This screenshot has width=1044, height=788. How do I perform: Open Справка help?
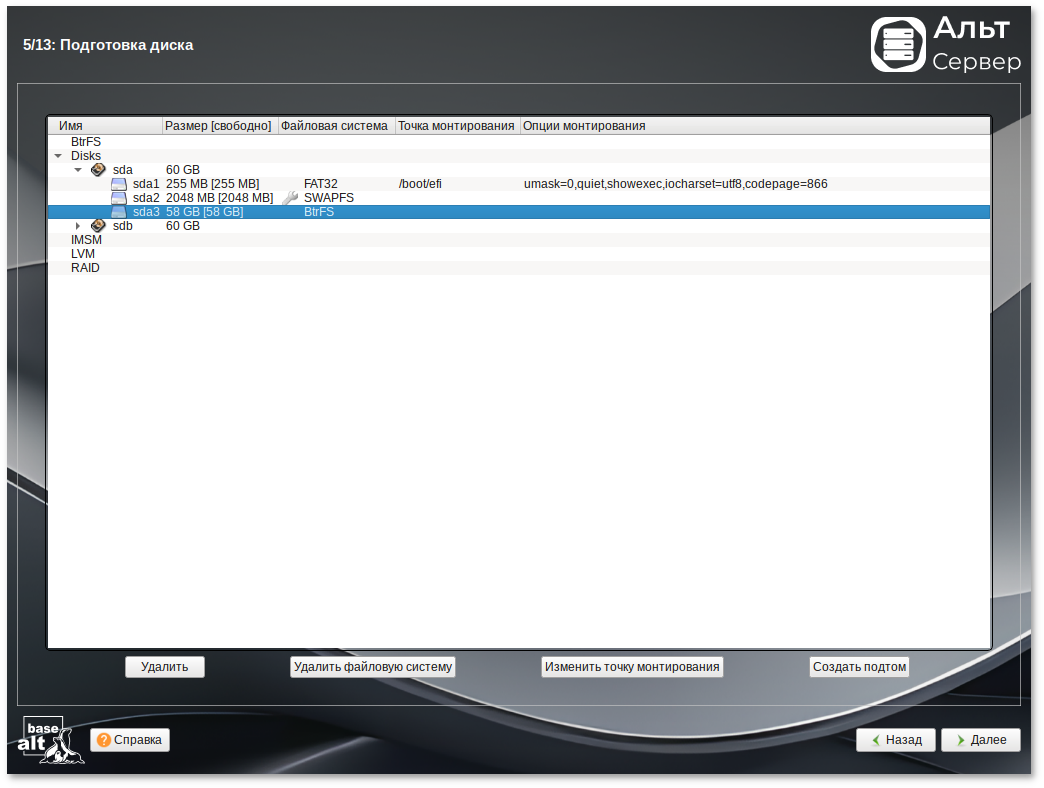click(130, 740)
